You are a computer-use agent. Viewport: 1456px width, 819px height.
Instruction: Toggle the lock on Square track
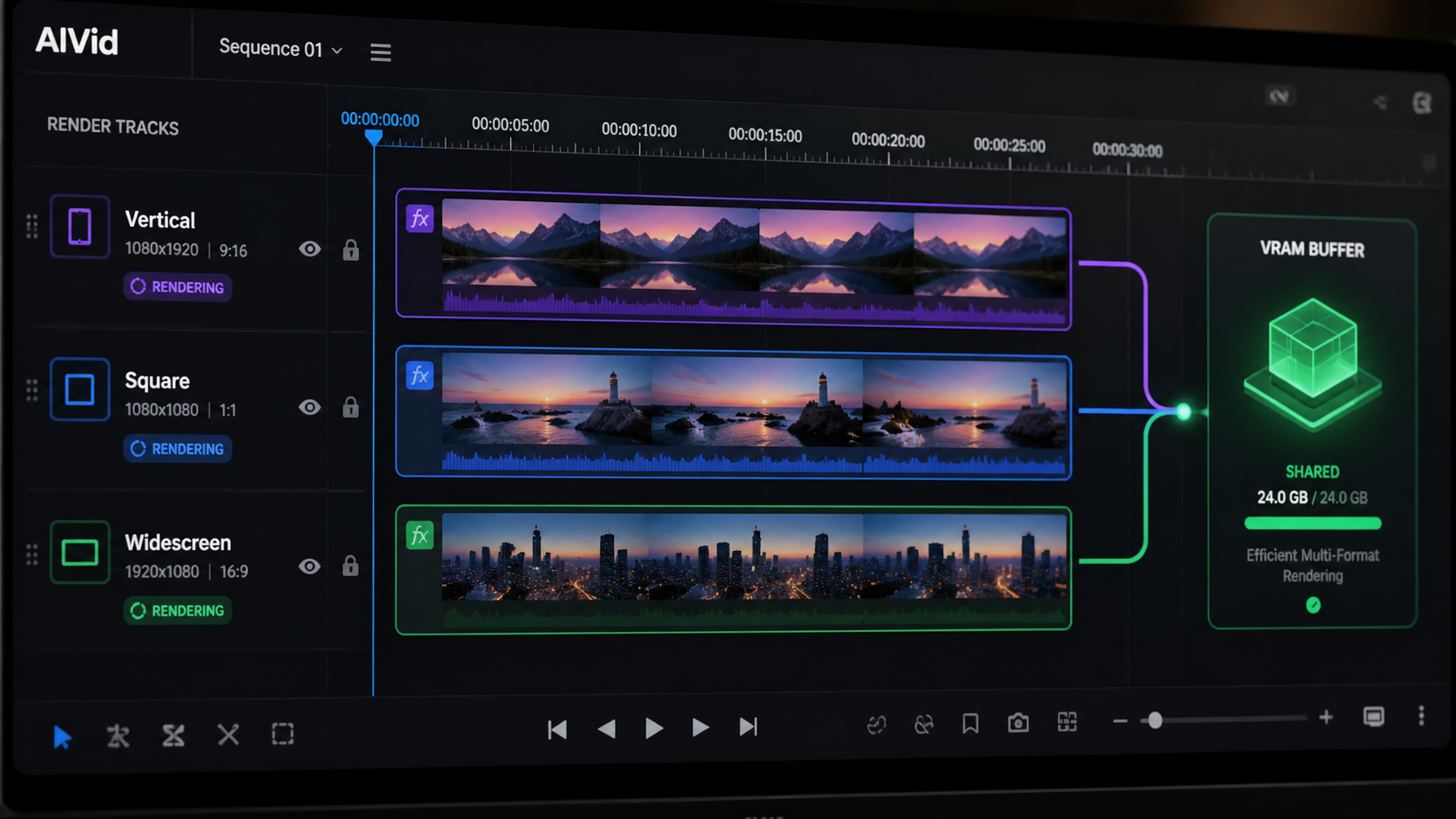pyautogui.click(x=351, y=407)
